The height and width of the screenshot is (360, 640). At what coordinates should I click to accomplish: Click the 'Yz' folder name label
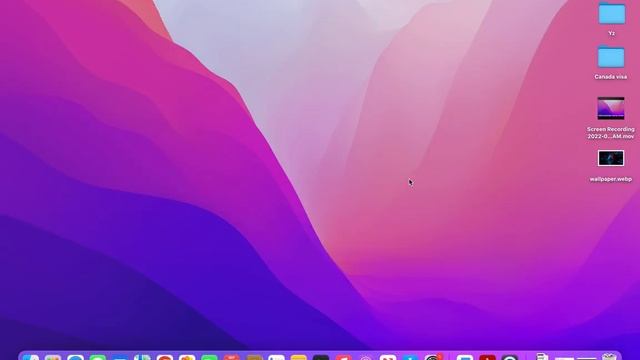[x=611, y=33]
